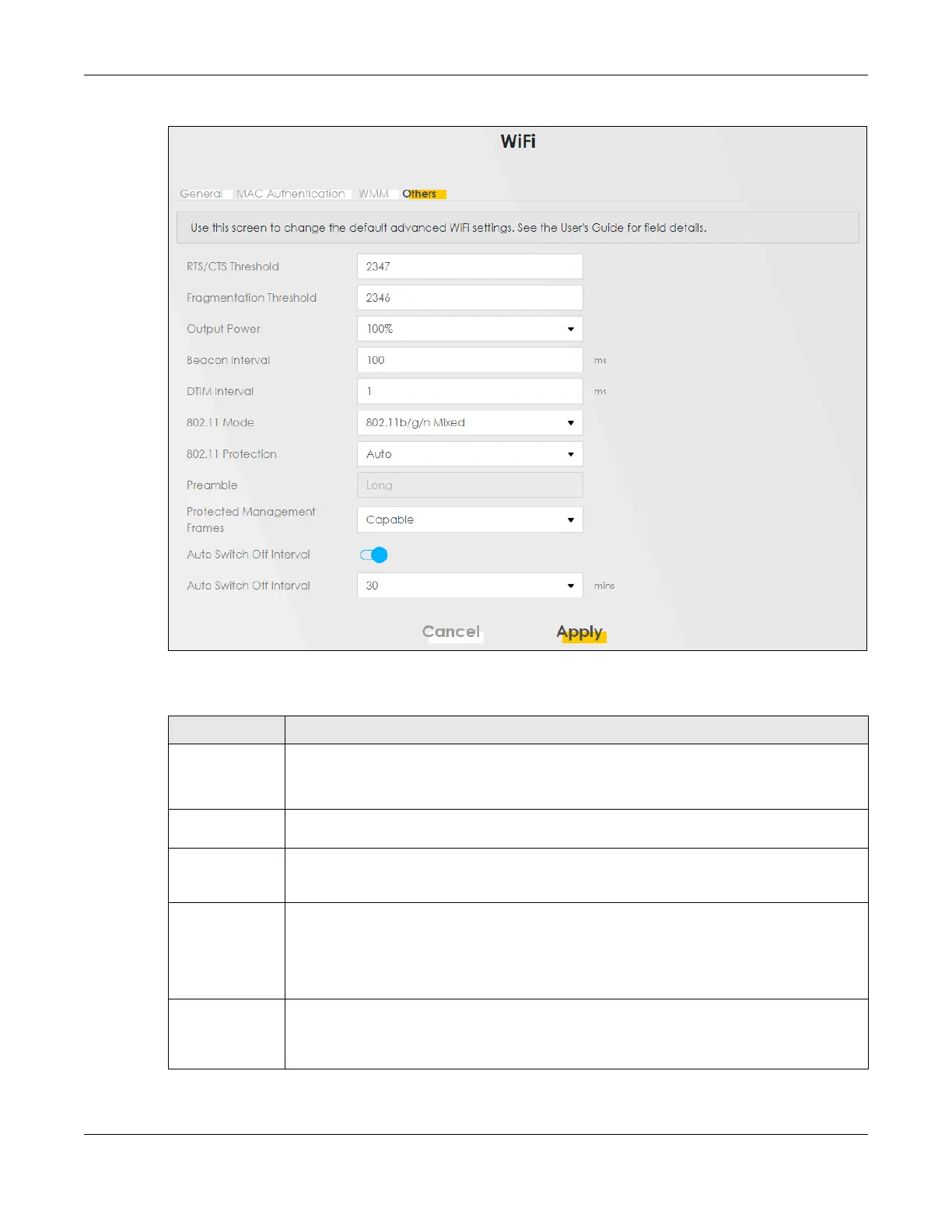Click the disabled Preamble field showing Long

pyautogui.click(x=470, y=485)
